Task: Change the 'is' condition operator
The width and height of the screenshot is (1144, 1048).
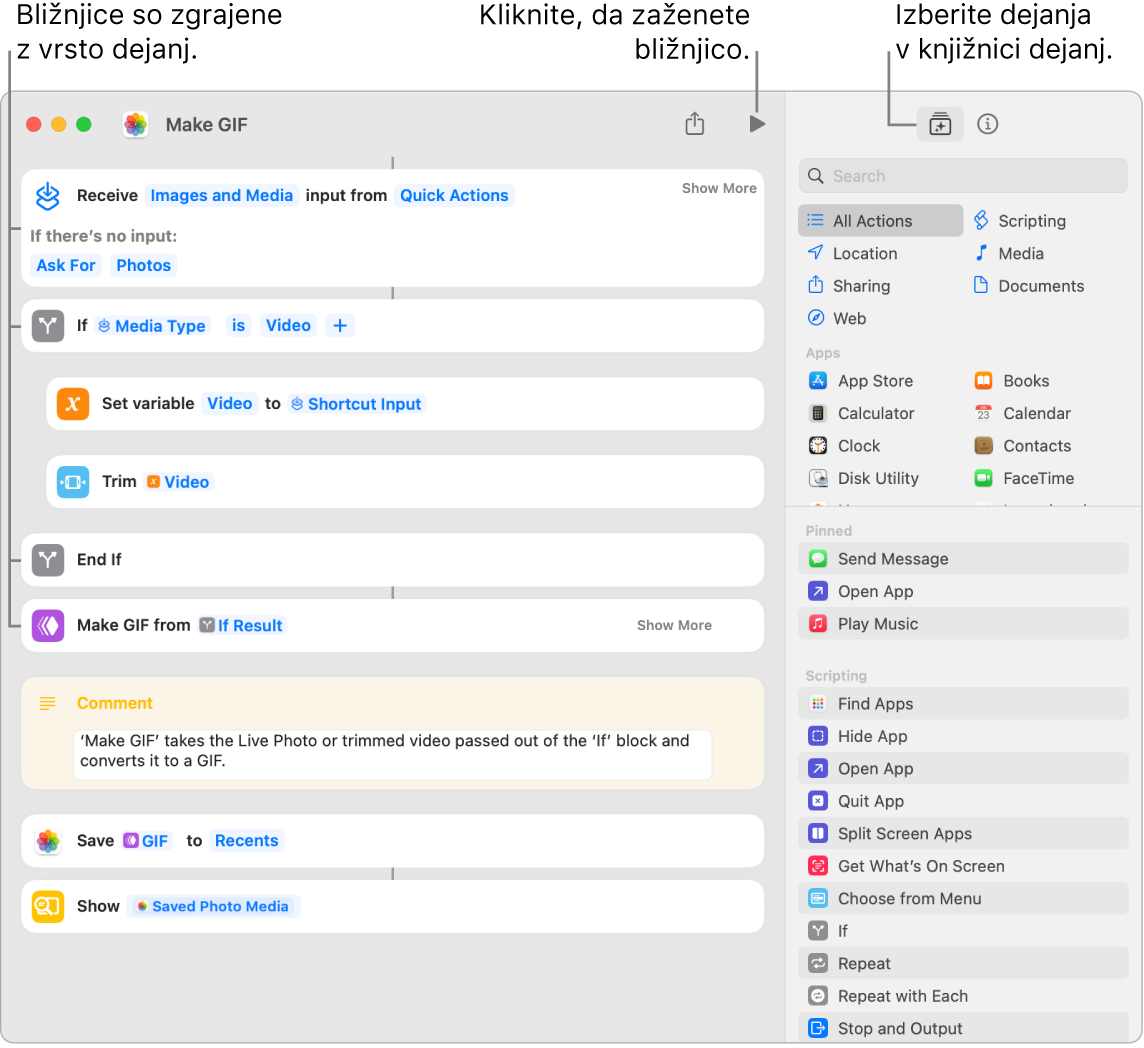Action: (x=238, y=326)
